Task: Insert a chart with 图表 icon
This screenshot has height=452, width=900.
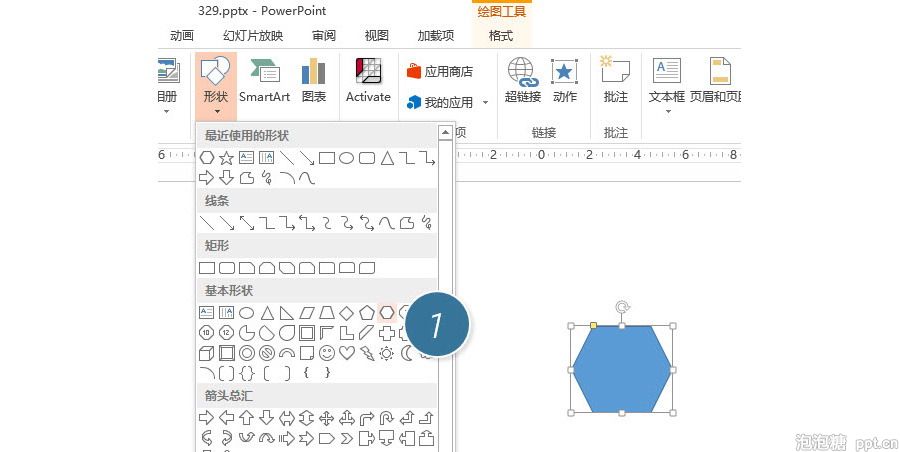Action: (314, 80)
